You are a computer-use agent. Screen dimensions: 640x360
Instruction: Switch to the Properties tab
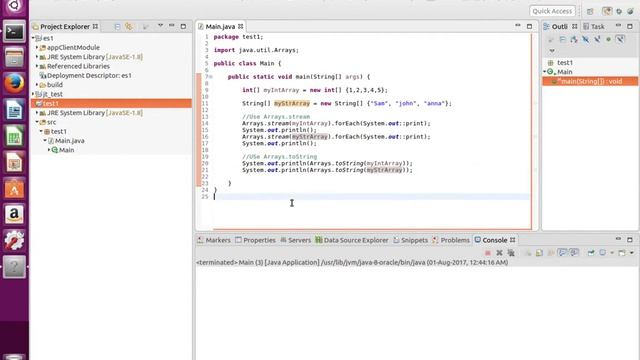coord(255,240)
